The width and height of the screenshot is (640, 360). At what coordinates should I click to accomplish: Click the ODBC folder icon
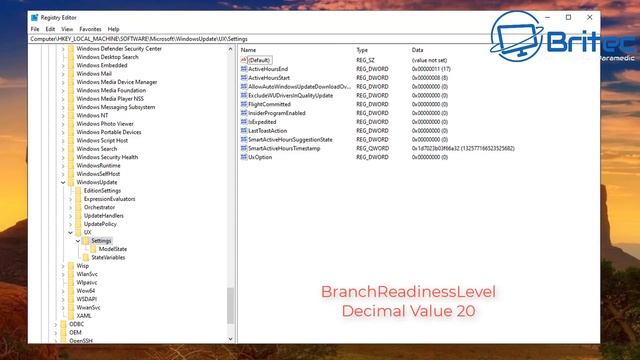(64, 324)
